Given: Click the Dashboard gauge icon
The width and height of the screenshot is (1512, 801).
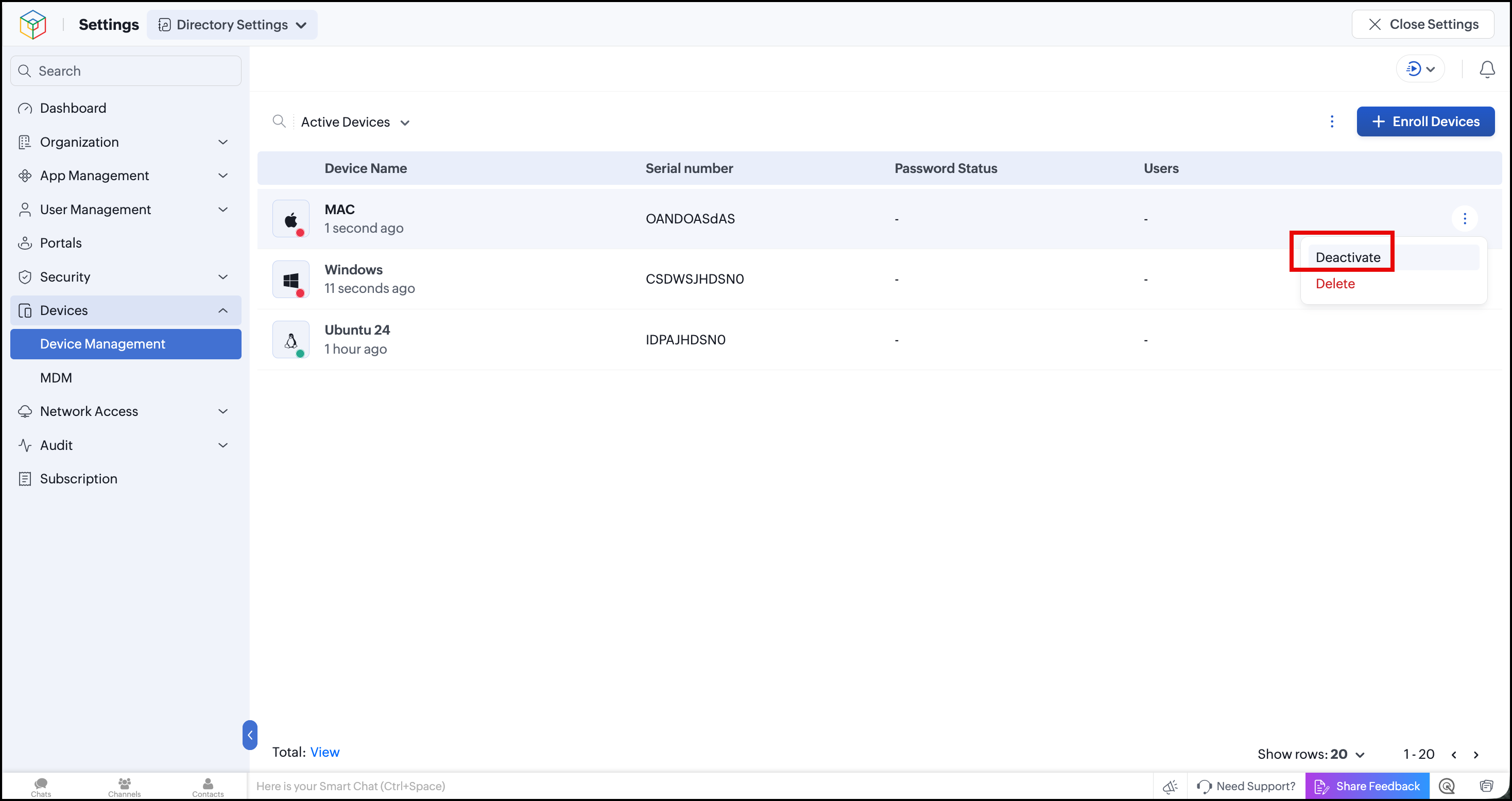Looking at the screenshot, I should point(25,109).
